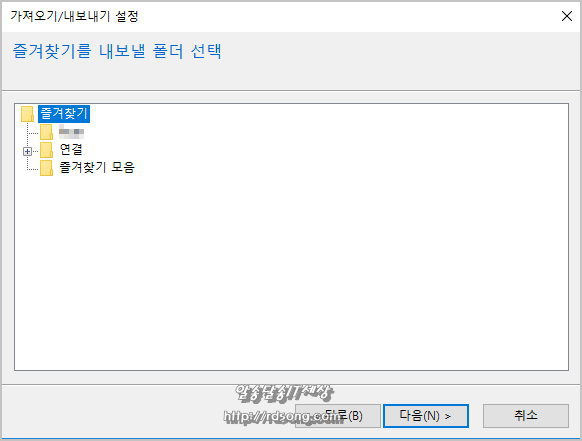582x441 pixels.
Task: Click the dotted tree line leading to 즐겨찾기 모음
Action: (x=32, y=169)
